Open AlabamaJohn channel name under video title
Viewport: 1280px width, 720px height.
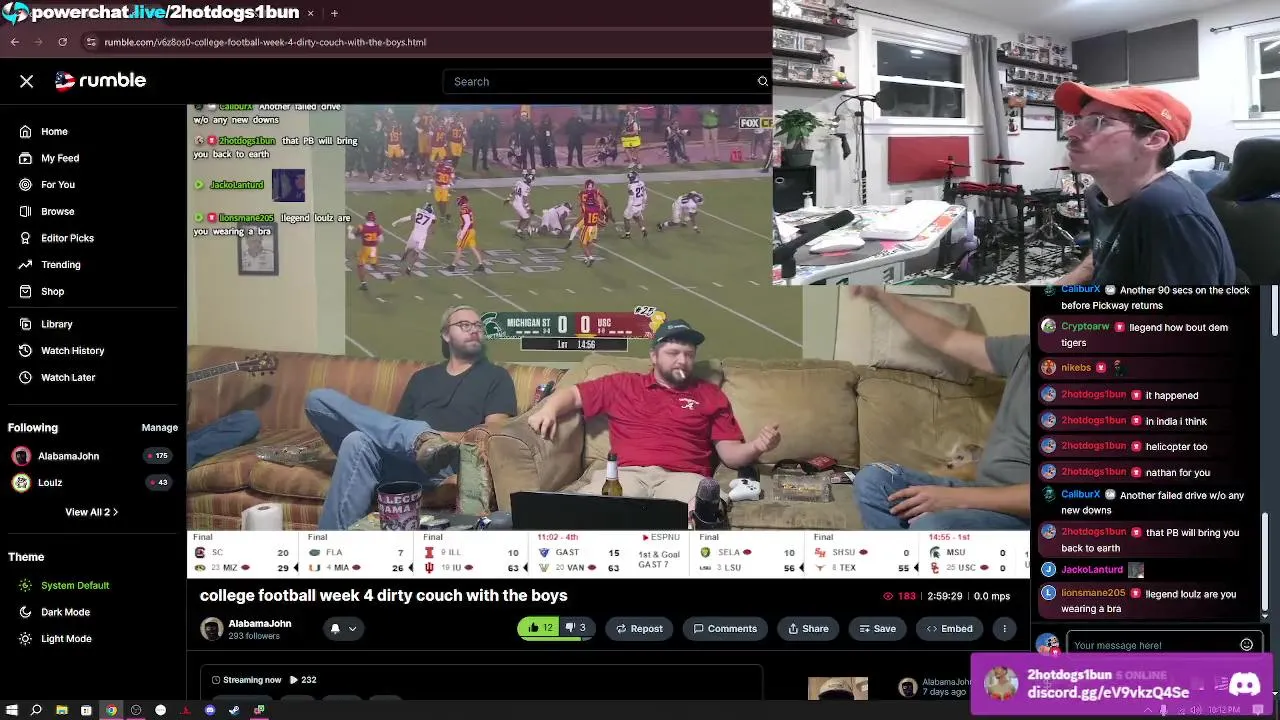point(260,623)
